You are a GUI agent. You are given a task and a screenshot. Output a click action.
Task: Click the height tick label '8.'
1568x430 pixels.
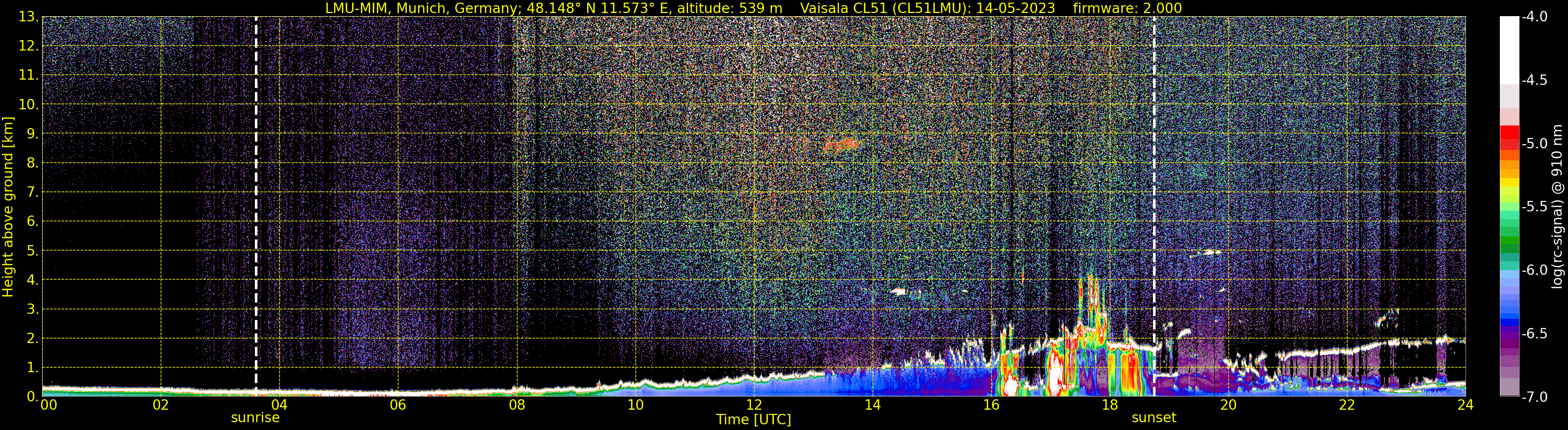coord(32,163)
